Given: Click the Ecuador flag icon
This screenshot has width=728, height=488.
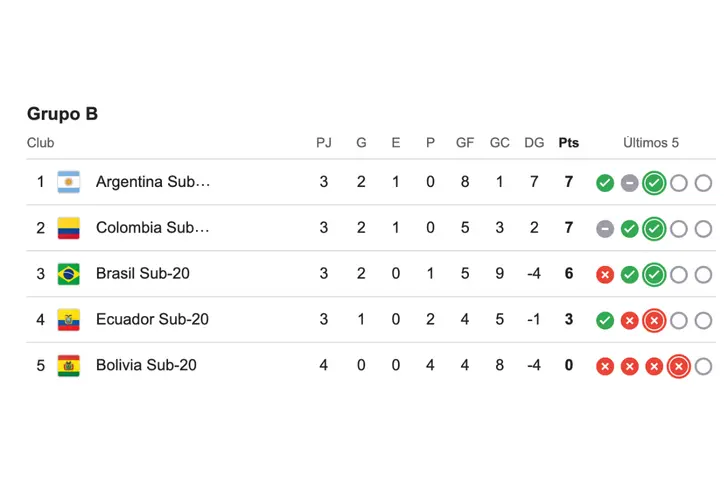Looking at the screenshot, I should (x=68, y=320).
